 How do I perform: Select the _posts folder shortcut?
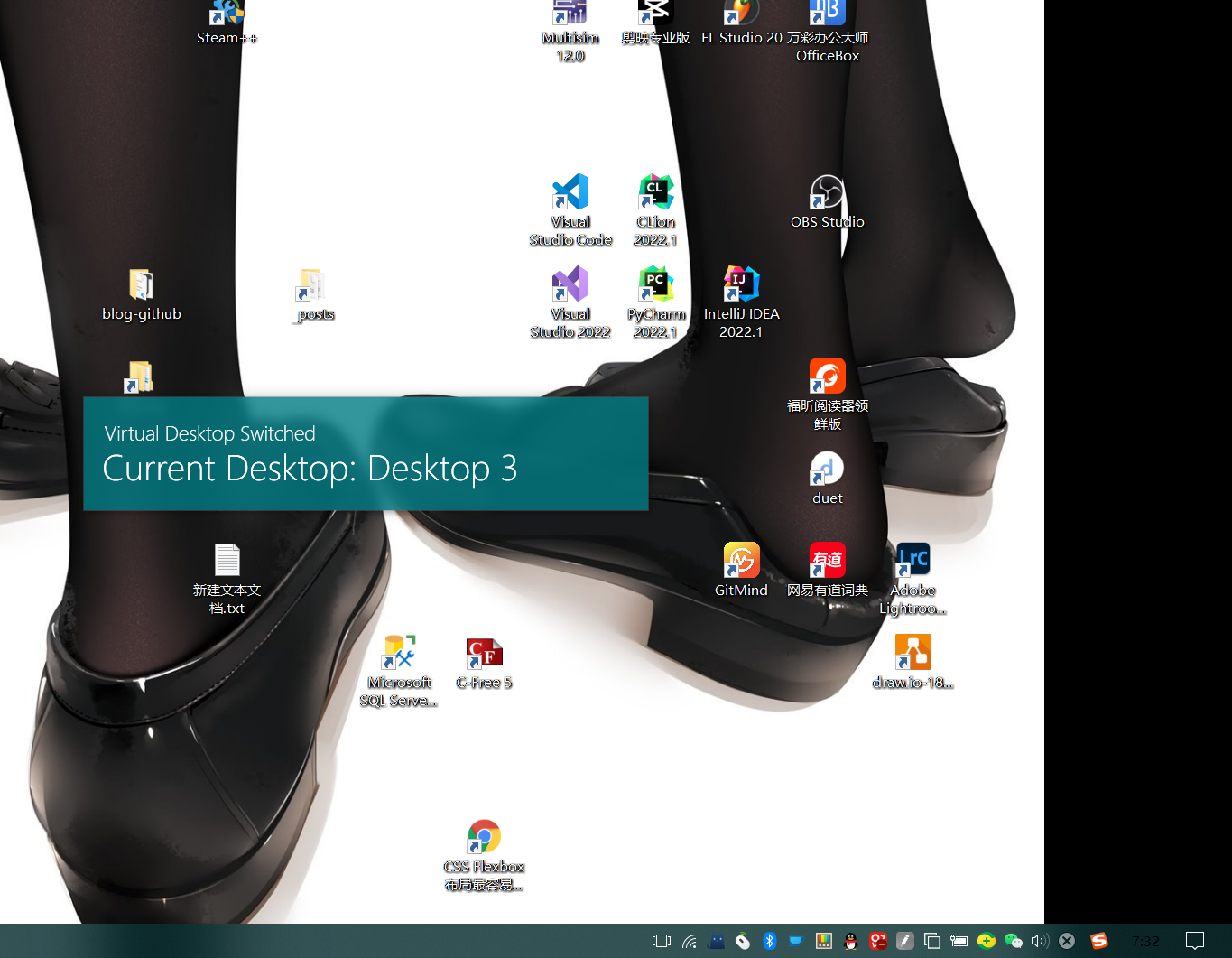[x=312, y=294]
